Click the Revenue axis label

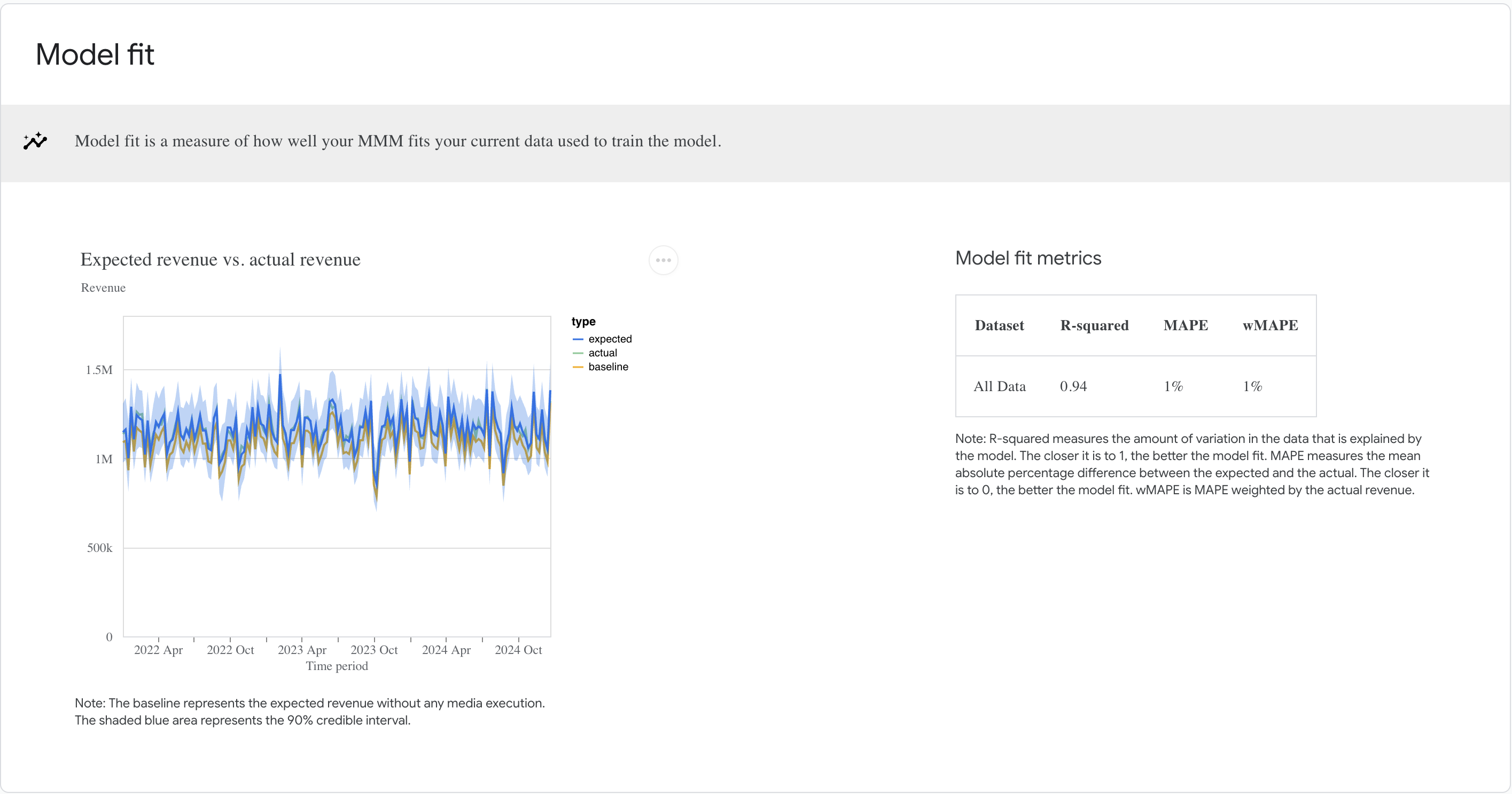[x=103, y=287]
